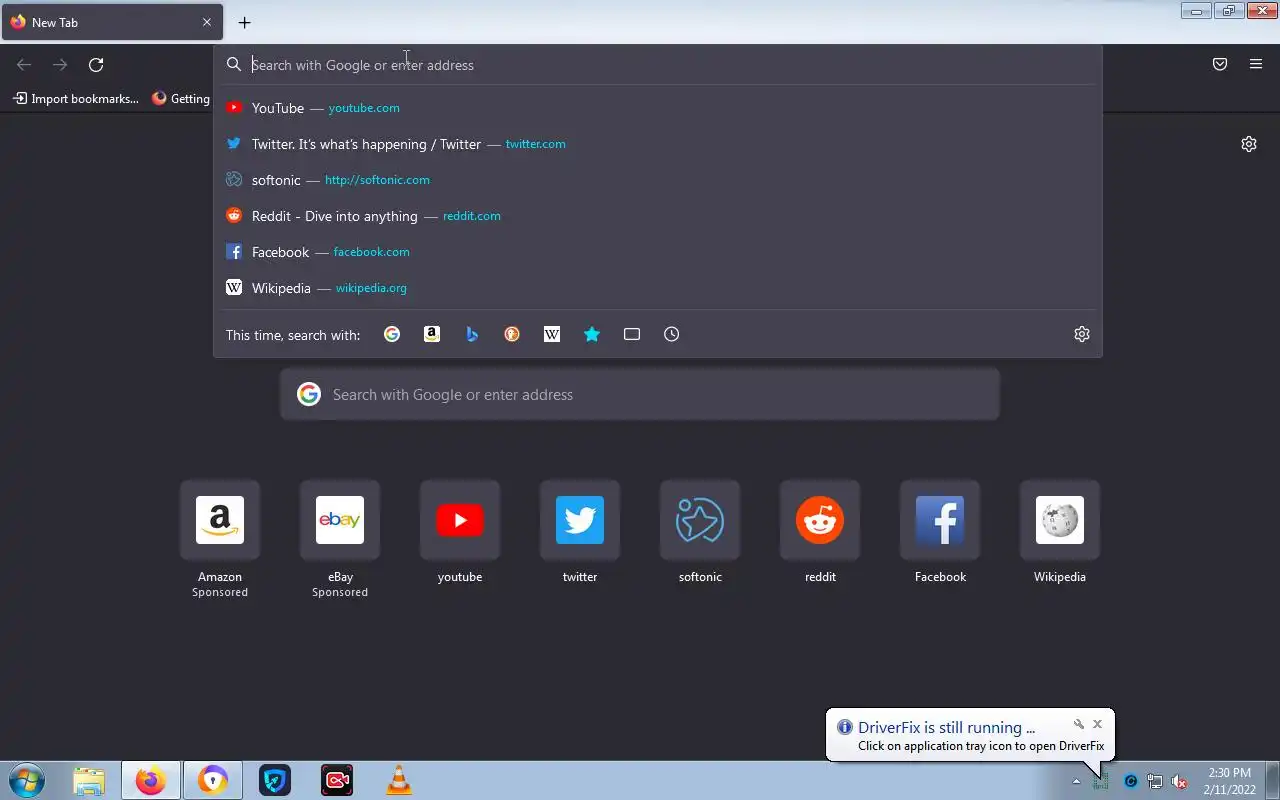Search in history using clock icon
The height and width of the screenshot is (800, 1280).
click(672, 335)
